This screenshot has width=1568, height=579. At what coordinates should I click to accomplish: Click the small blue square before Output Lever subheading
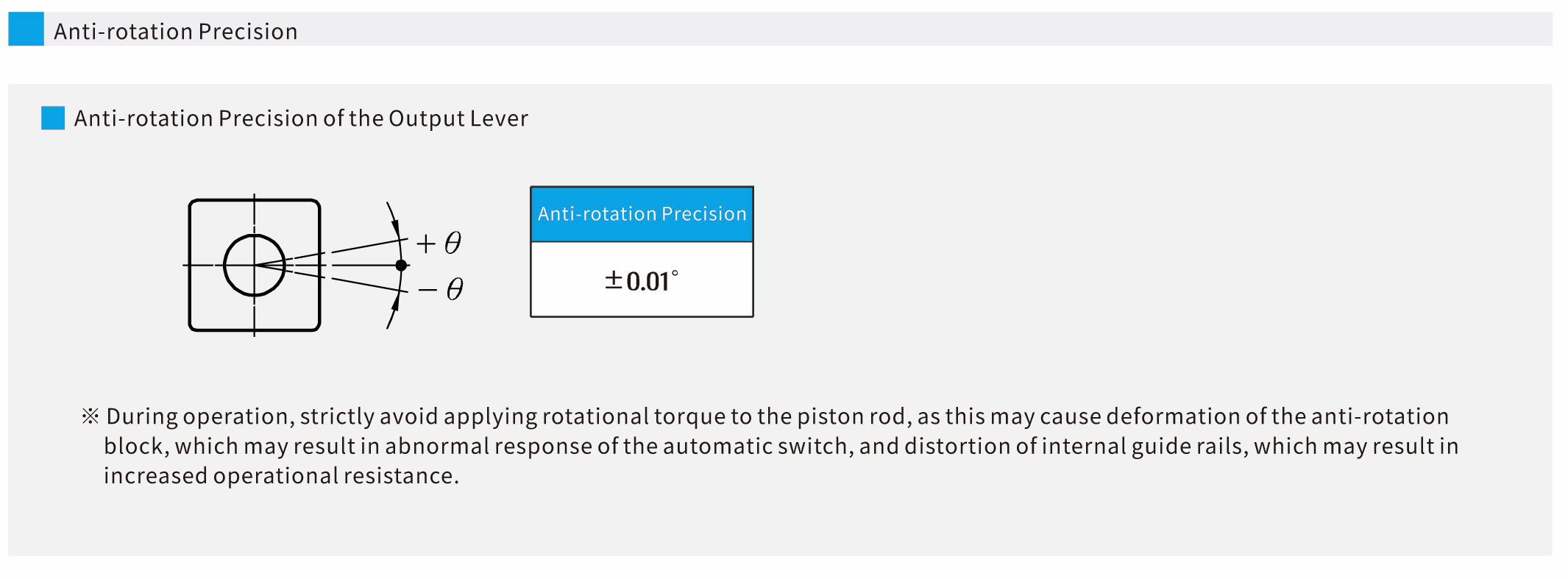coord(53,118)
